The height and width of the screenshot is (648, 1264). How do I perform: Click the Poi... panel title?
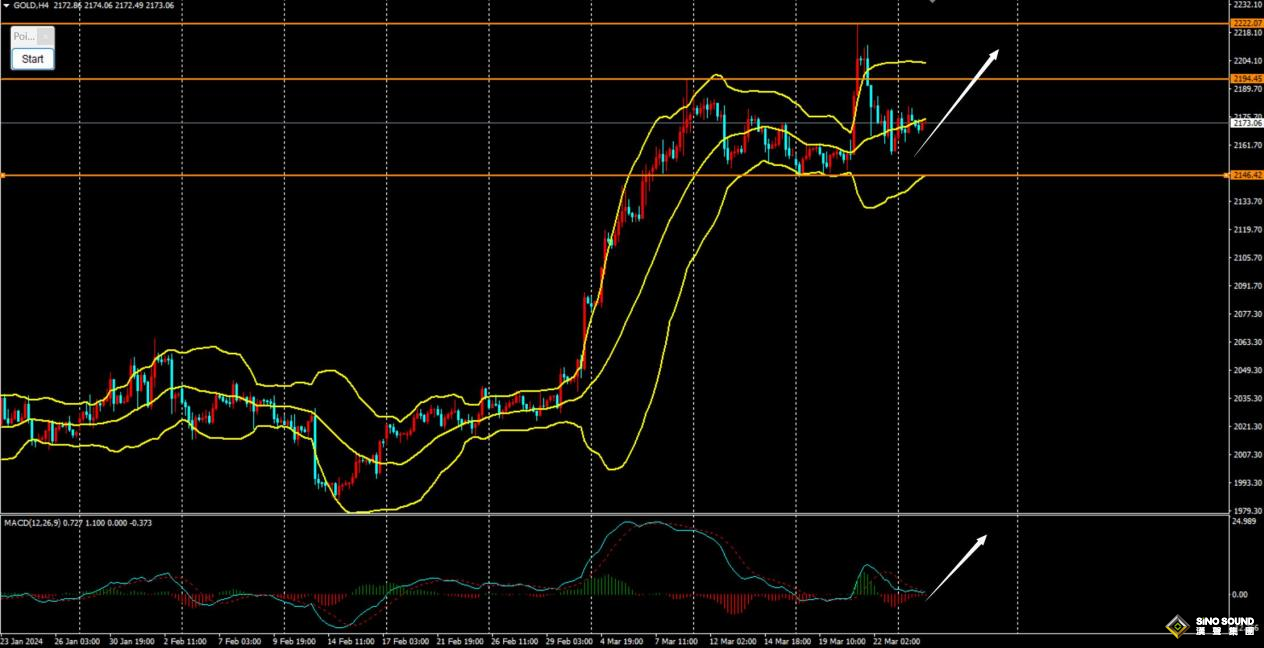click(x=24, y=36)
